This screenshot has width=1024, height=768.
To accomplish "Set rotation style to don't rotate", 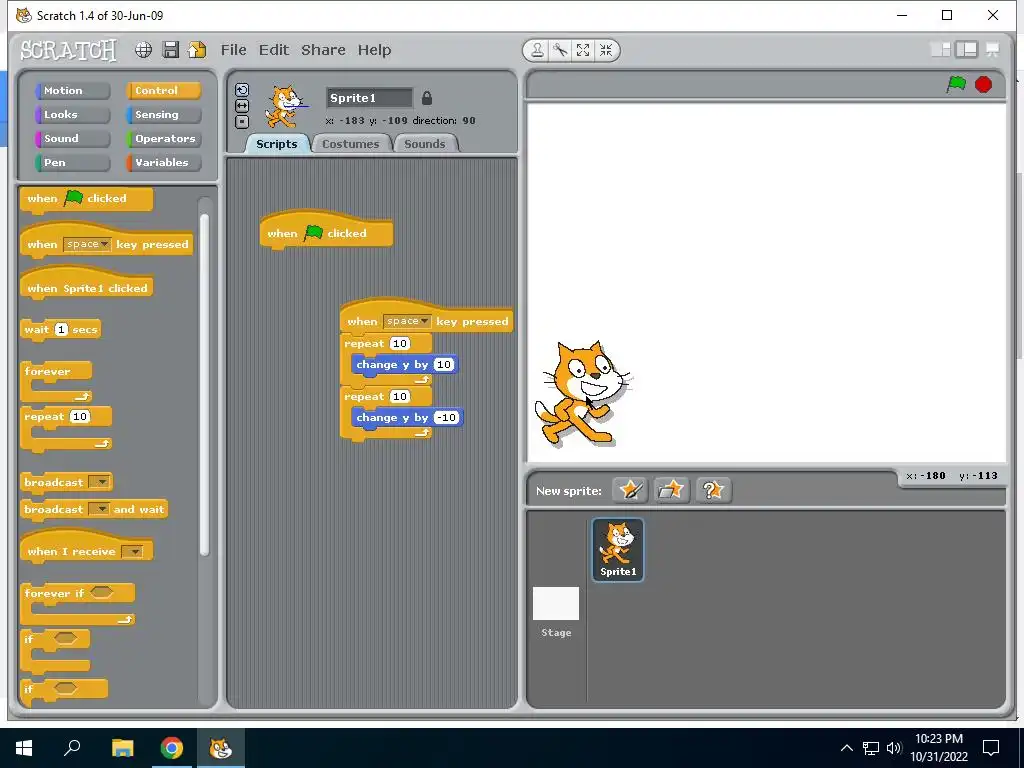I will [242, 121].
